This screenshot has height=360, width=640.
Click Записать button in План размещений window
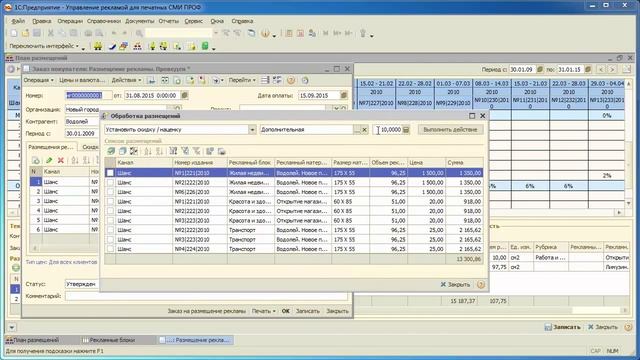click(x=563, y=327)
